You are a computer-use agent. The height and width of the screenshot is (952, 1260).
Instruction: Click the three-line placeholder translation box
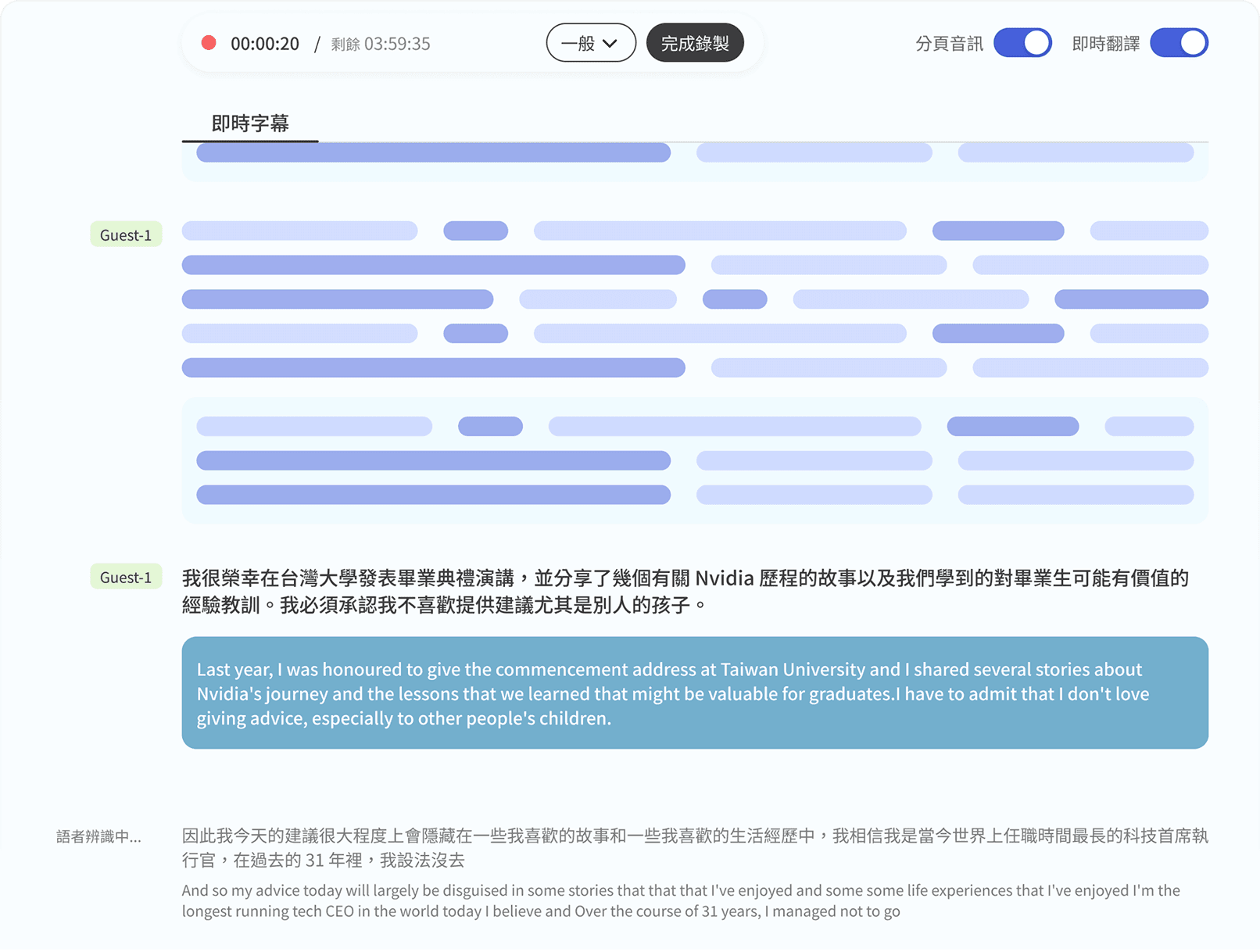(x=694, y=460)
